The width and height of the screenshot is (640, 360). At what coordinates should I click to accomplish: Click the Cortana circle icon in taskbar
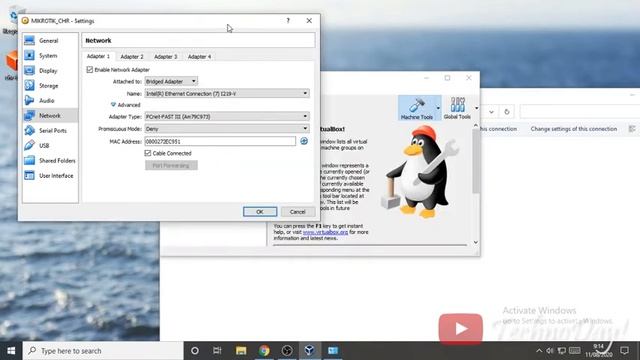[195, 351]
